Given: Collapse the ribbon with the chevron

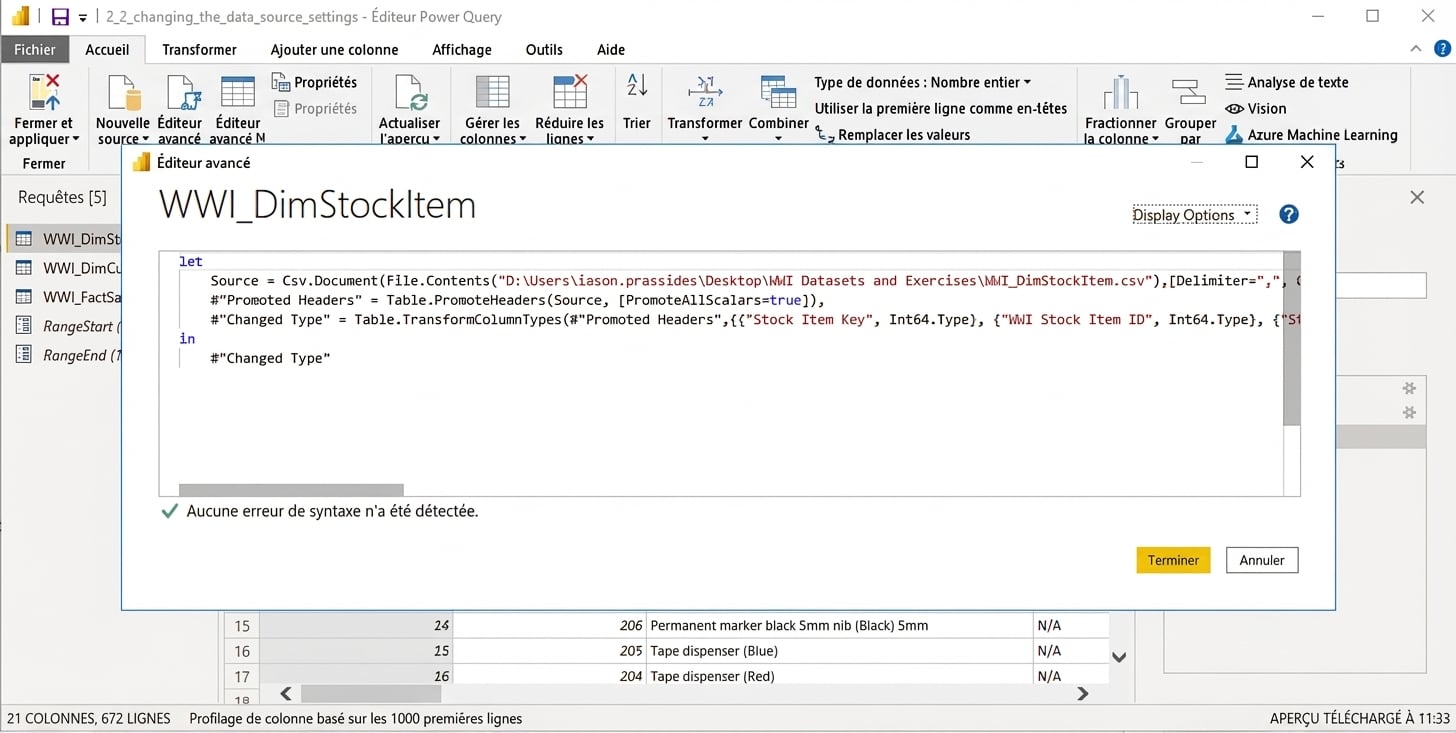Looking at the screenshot, I should [x=1415, y=49].
